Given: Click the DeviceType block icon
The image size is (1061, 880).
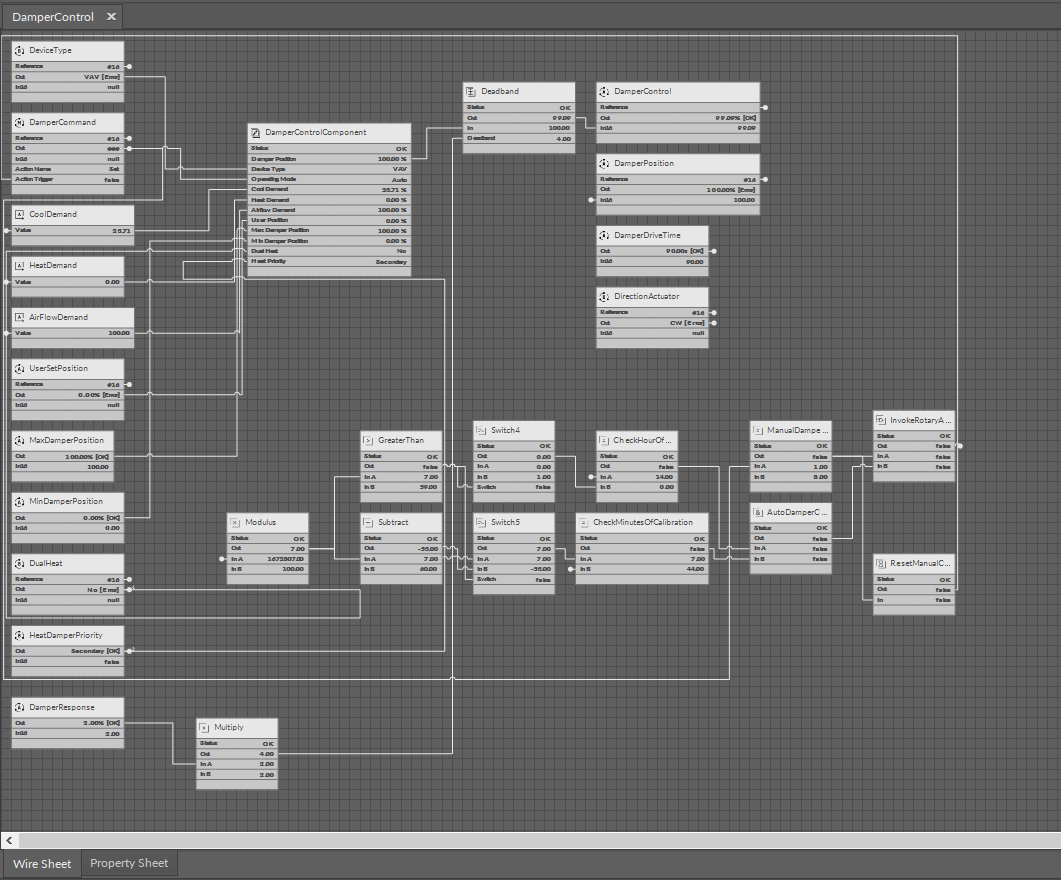Looking at the screenshot, I should [x=20, y=50].
